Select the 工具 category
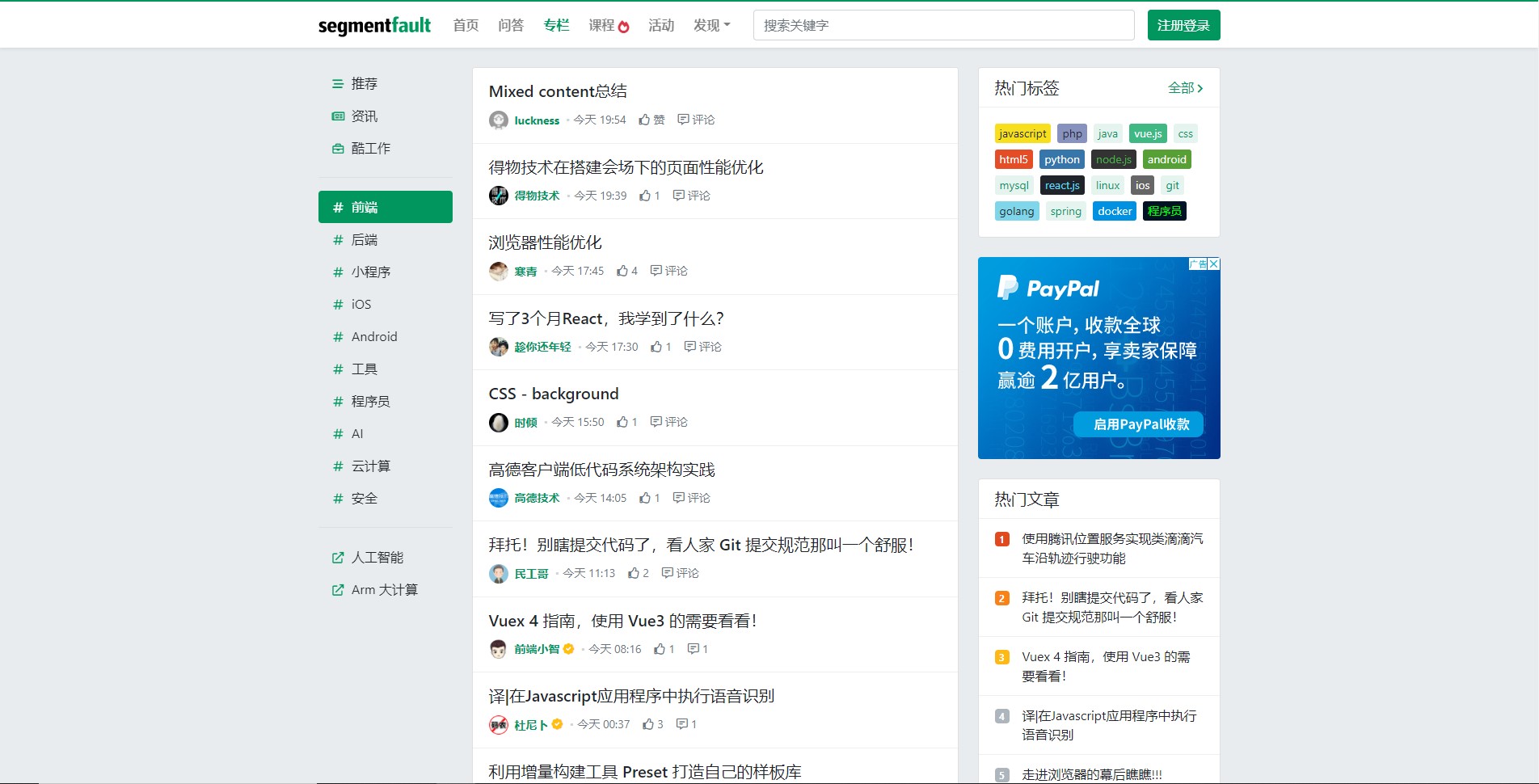 click(x=386, y=369)
